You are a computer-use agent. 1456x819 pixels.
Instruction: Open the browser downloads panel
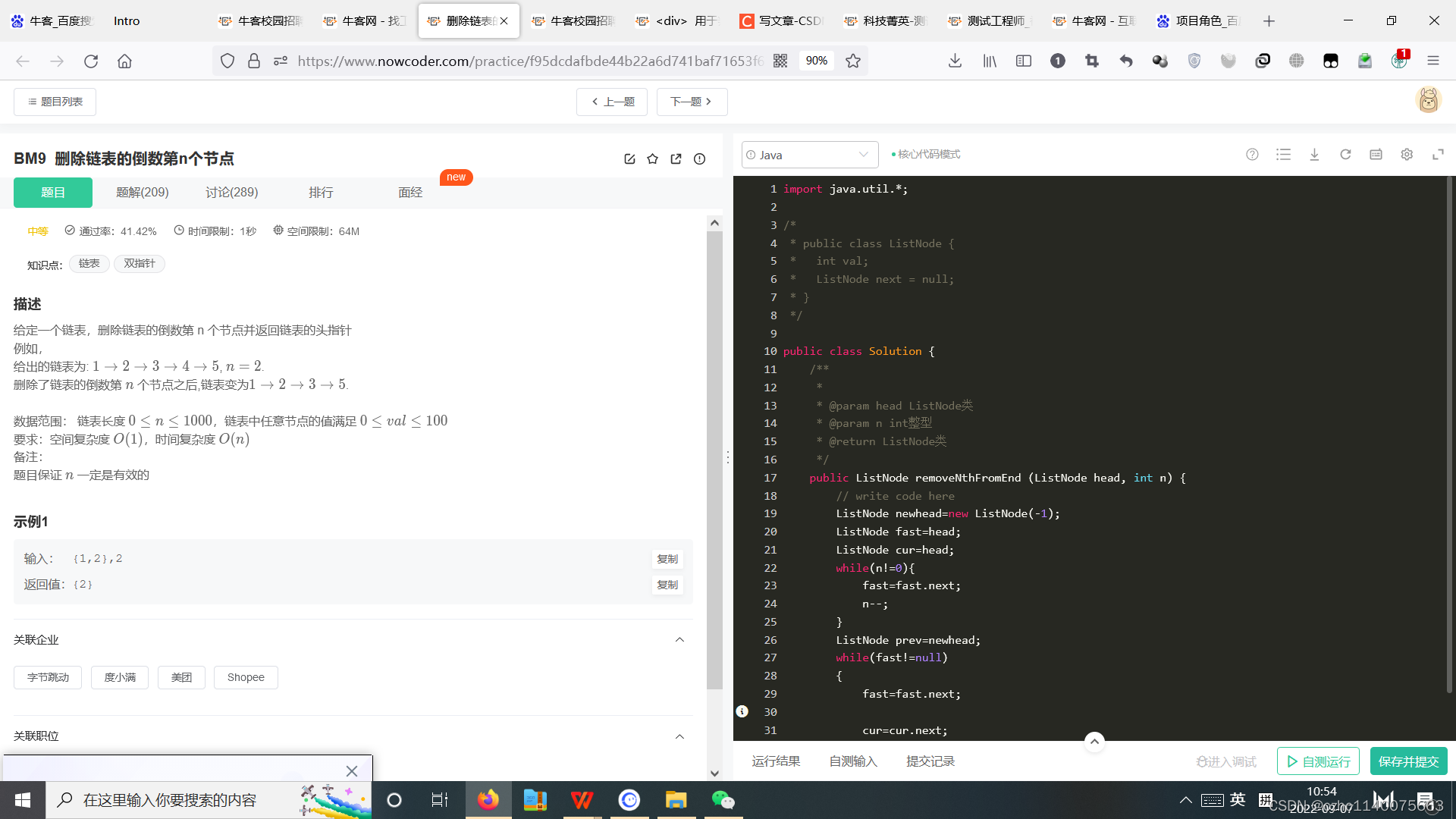[955, 61]
